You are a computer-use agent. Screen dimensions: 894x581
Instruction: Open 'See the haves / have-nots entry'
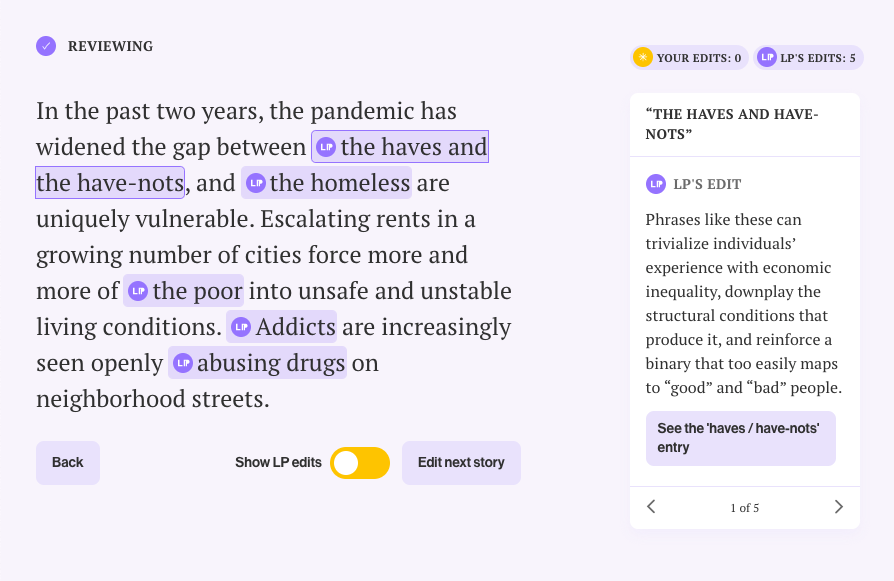coord(741,438)
